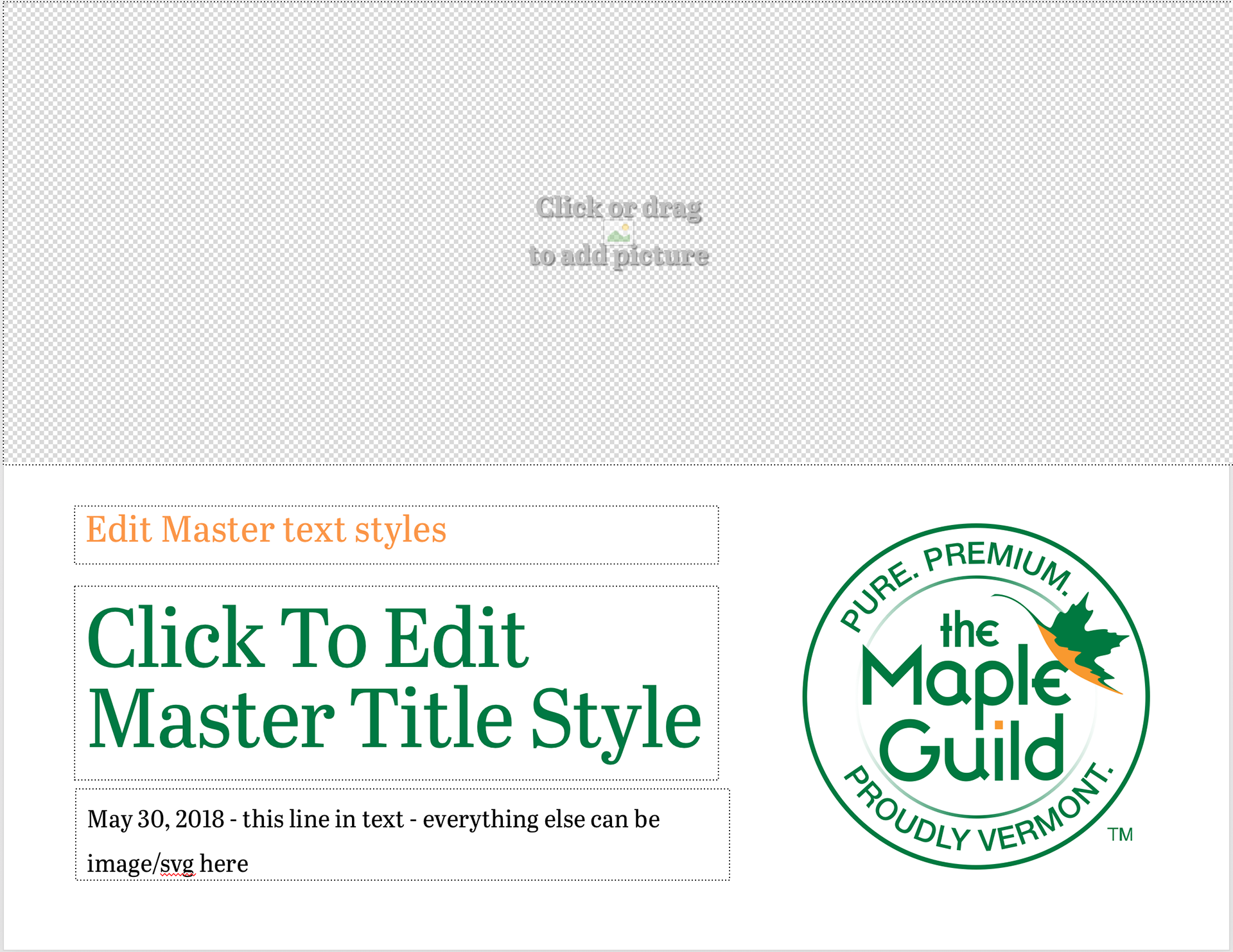Click the picture icon in the placeholder center
Screen dimensions: 1233x952
(x=618, y=233)
